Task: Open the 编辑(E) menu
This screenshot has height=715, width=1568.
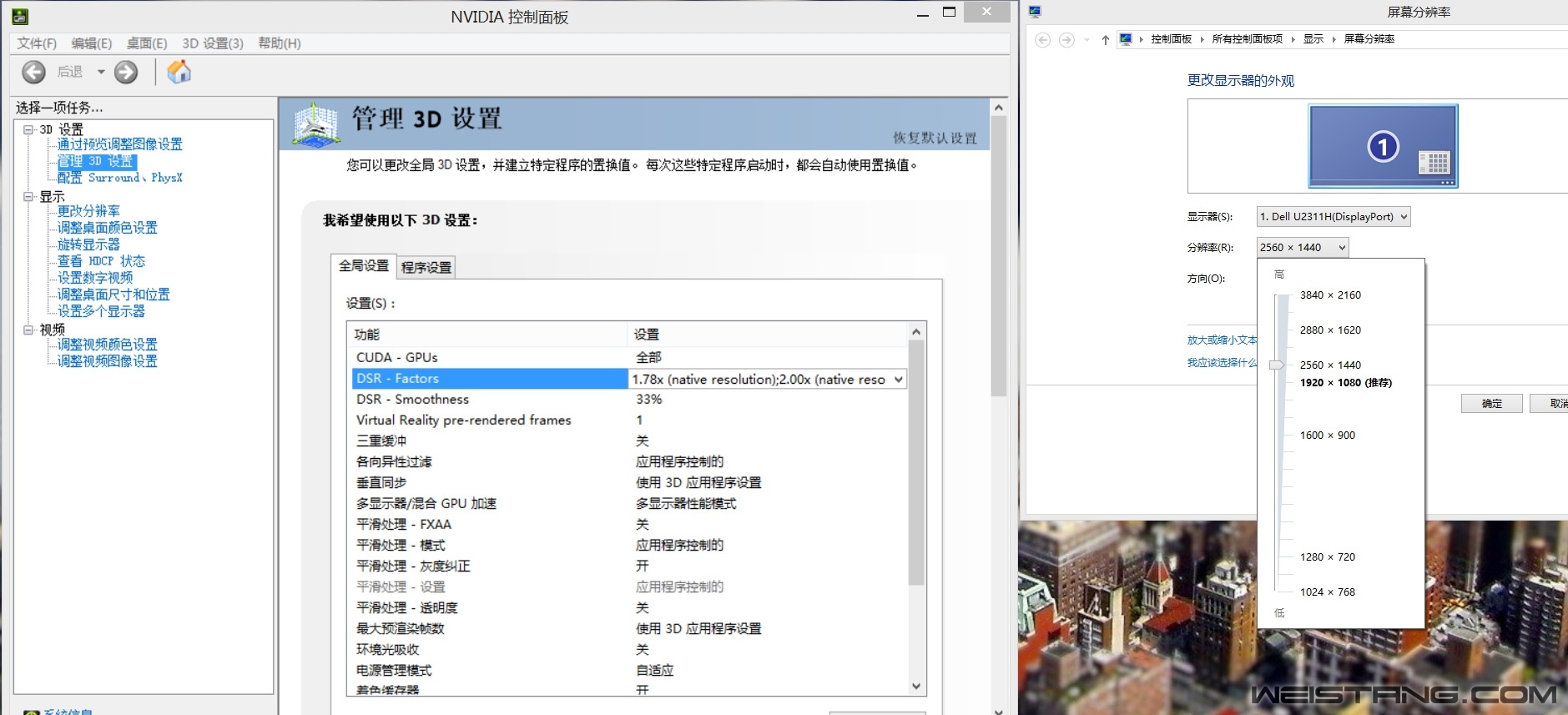Action: pos(92,43)
